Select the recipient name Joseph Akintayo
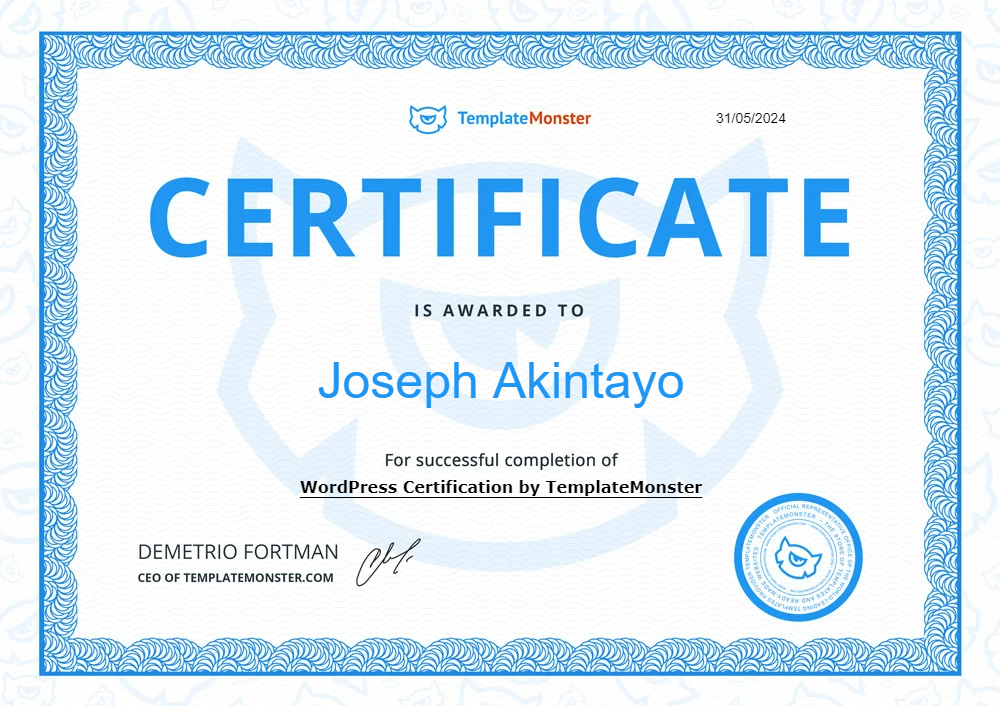 click(x=501, y=381)
